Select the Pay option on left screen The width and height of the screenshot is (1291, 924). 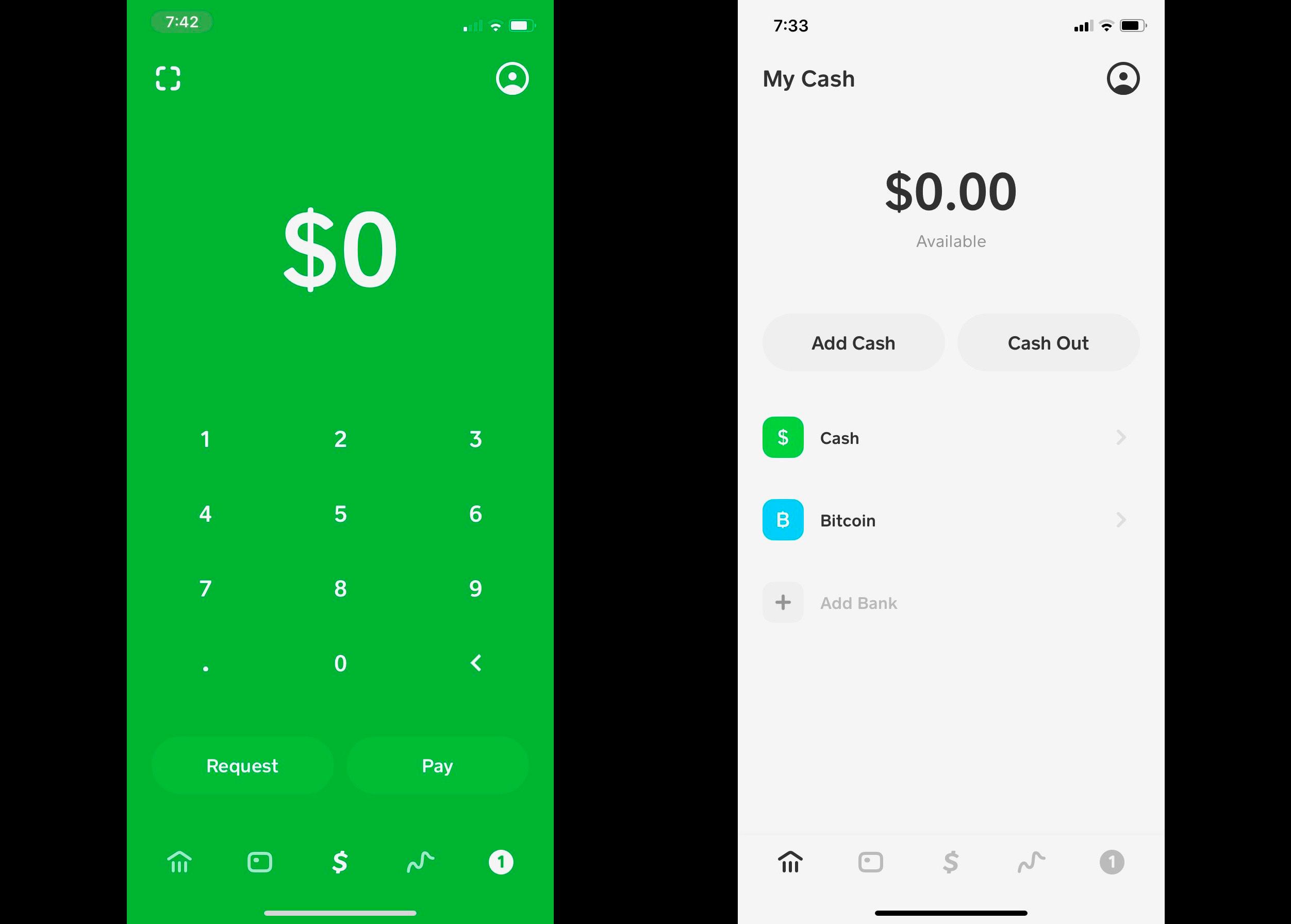pyautogui.click(x=437, y=766)
